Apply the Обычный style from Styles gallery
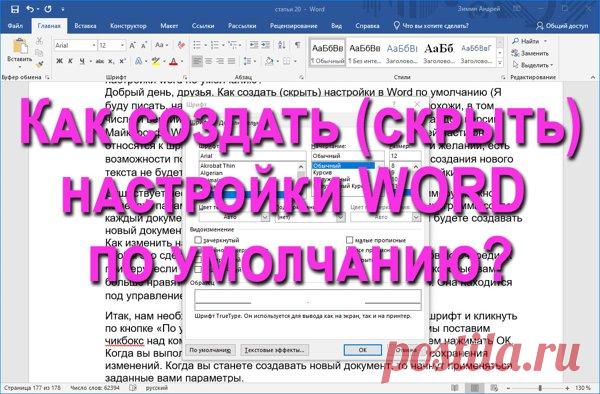This screenshot has width=600, height=394. pos(328,52)
